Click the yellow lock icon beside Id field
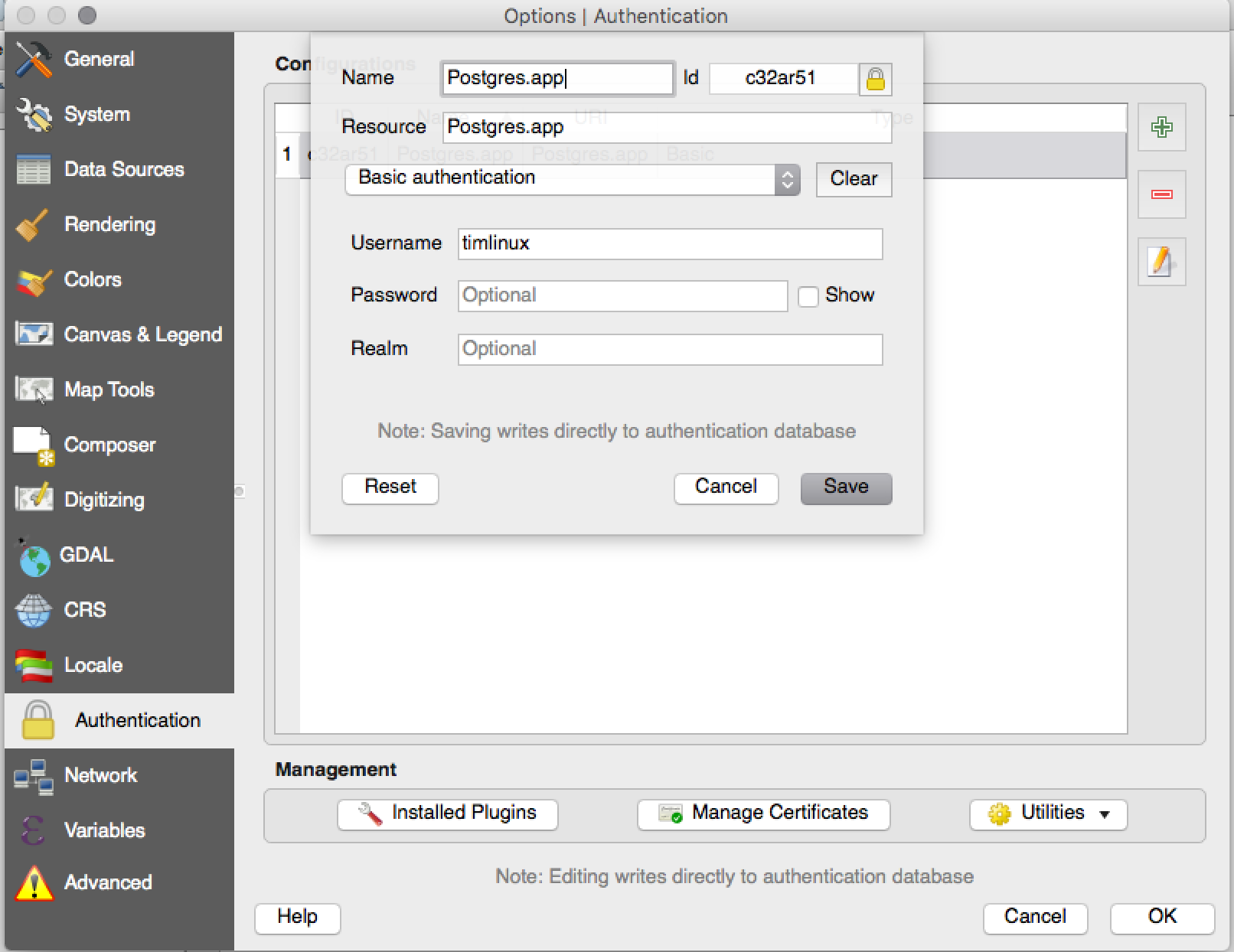 click(875, 79)
